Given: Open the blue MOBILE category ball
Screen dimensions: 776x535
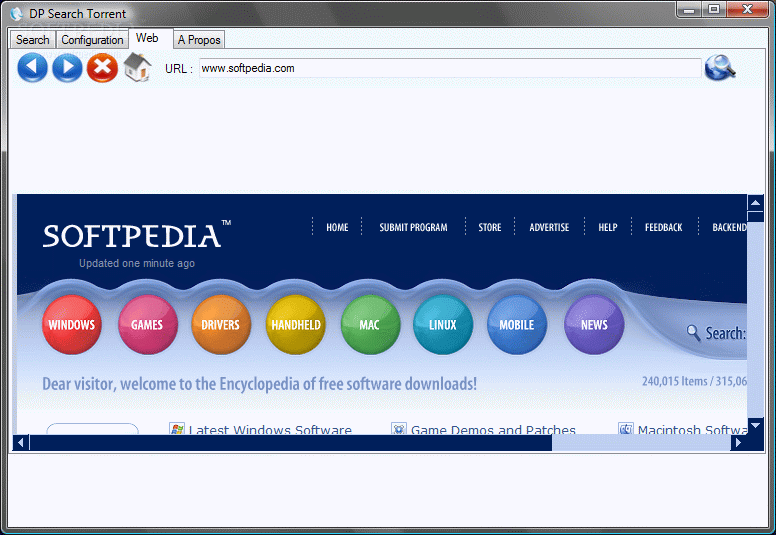Looking at the screenshot, I should [x=517, y=325].
